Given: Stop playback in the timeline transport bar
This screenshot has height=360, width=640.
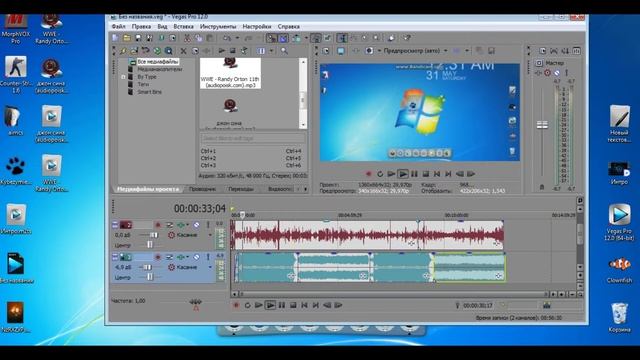Looking at the screenshot, I should click(293, 305).
